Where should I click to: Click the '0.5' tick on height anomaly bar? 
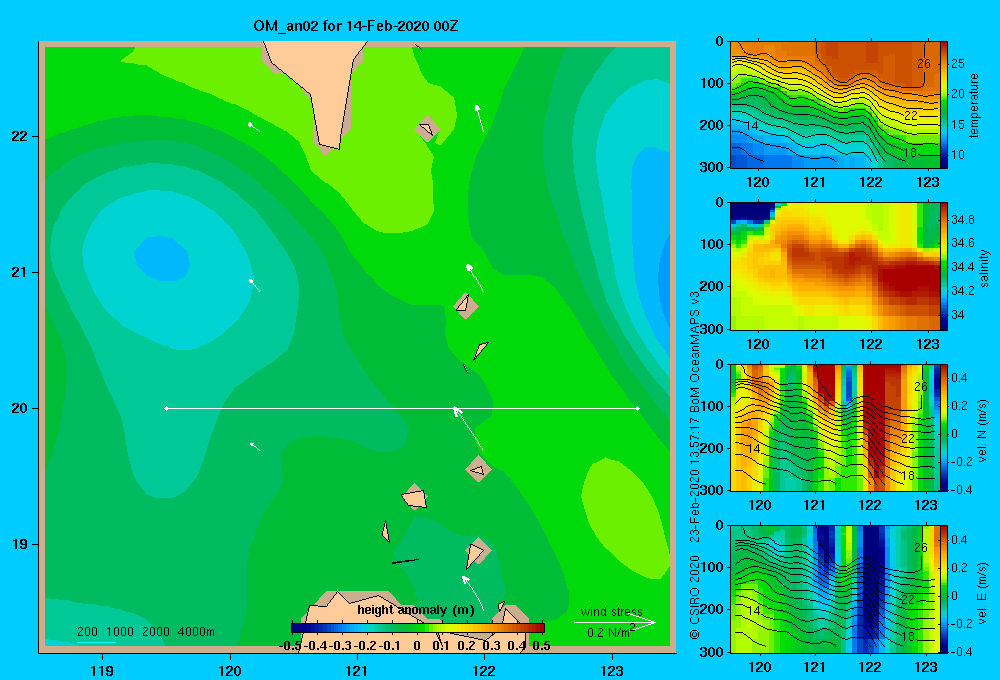(x=541, y=646)
